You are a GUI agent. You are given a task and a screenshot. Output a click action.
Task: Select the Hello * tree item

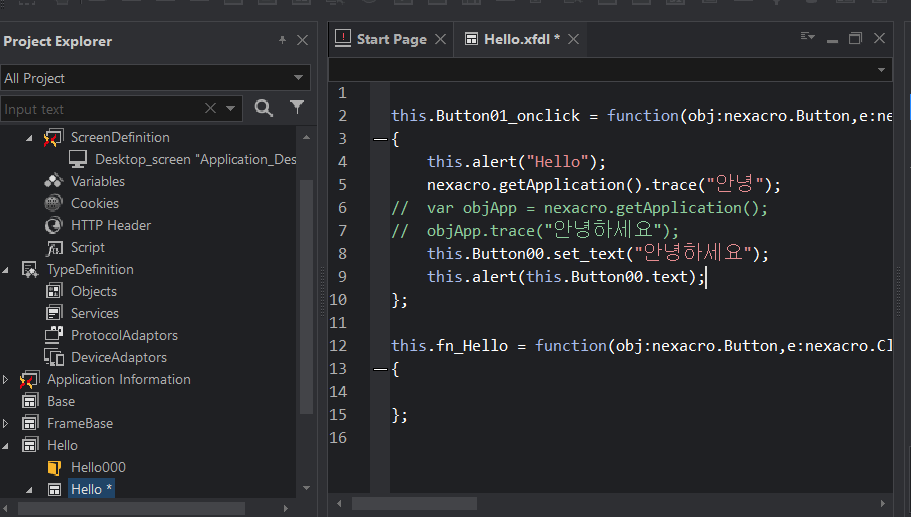[91, 489]
